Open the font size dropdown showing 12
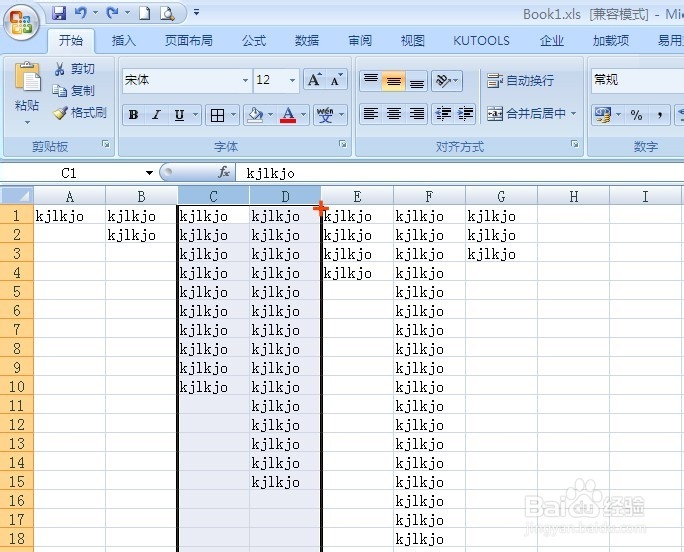Viewport: 684px width, 552px height. (x=292, y=80)
